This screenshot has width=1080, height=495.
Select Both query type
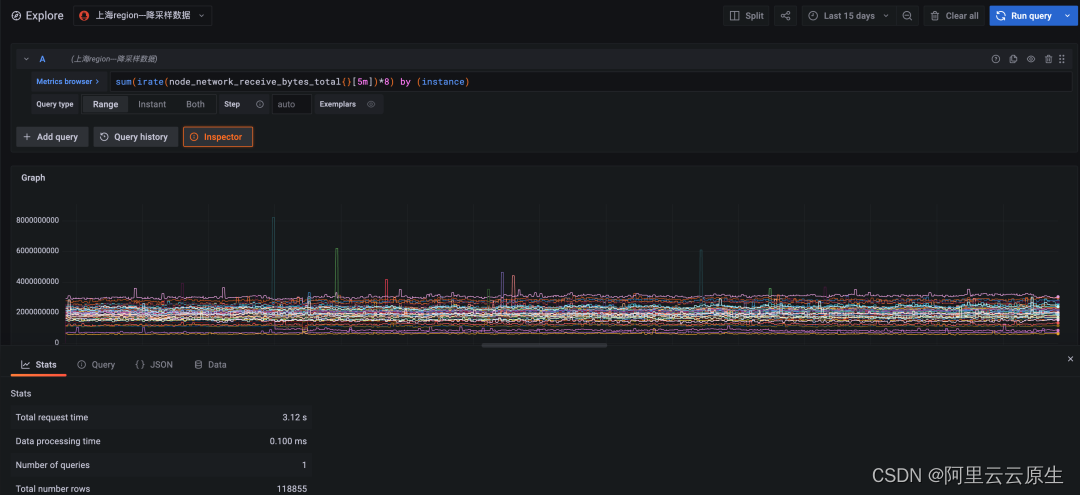tap(196, 104)
